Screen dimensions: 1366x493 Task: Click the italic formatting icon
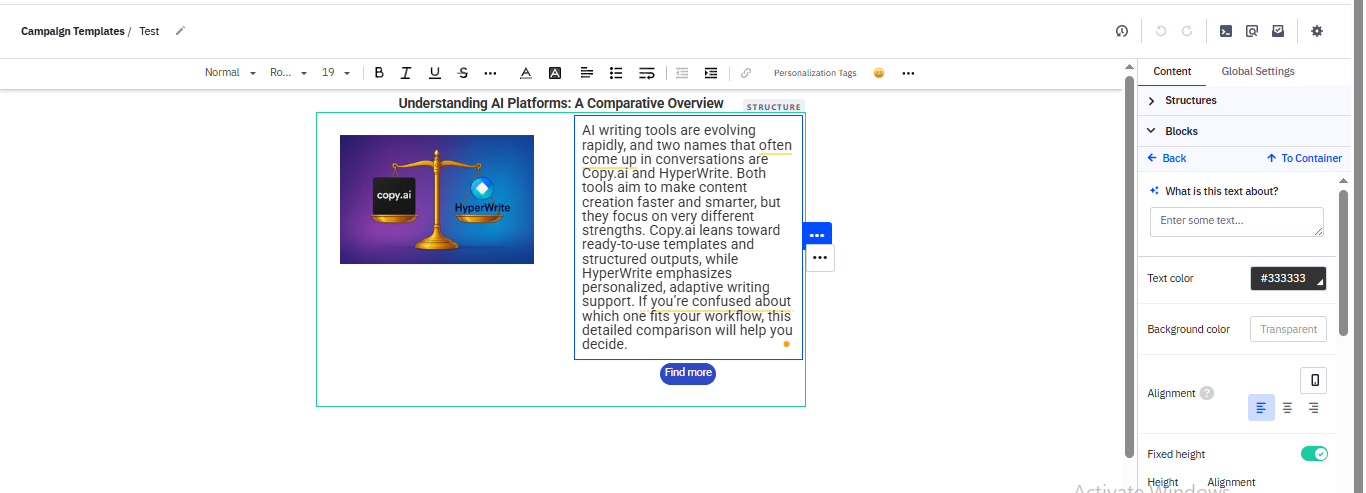pyautogui.click(x=406, y=73)
